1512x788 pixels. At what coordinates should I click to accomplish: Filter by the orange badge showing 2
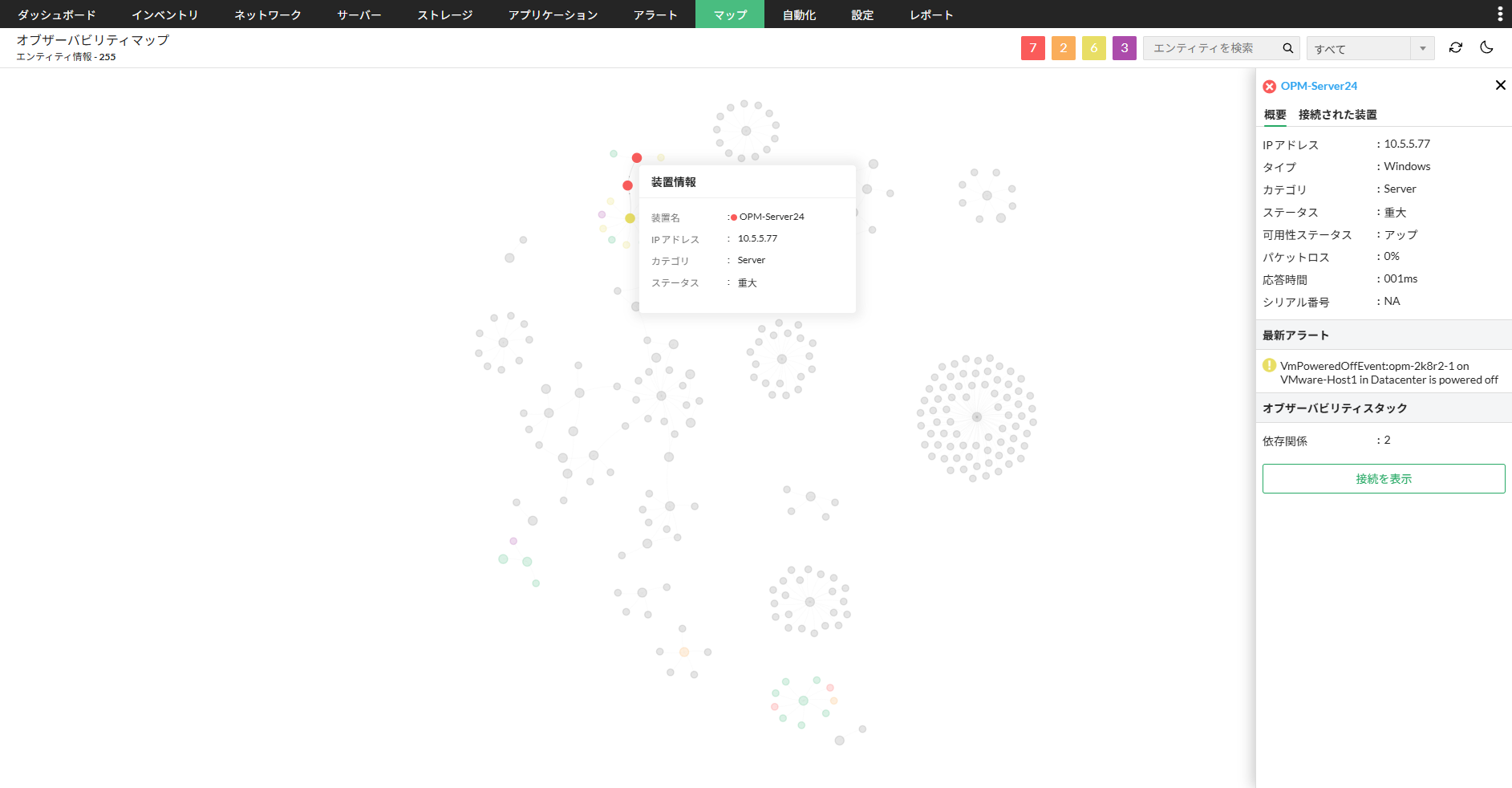click(x=1064, y=48)
